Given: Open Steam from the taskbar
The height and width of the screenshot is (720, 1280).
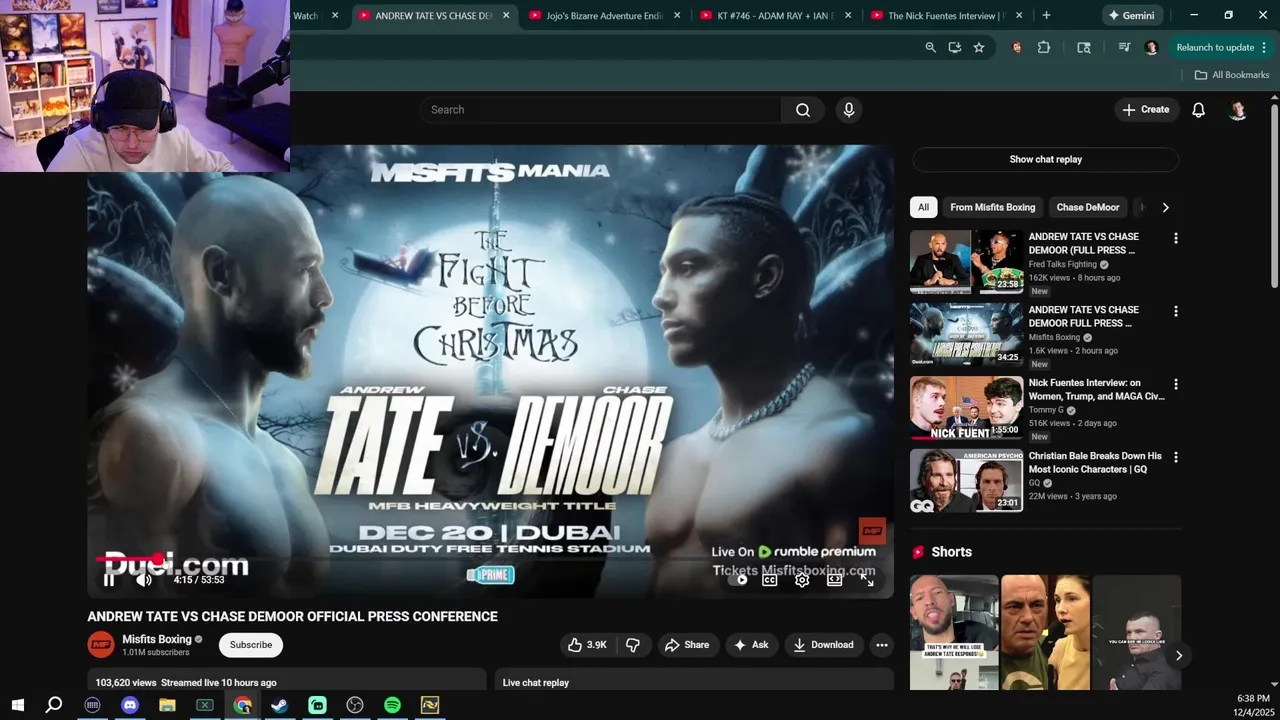Looking at the screenshot, I should point(280,705).
